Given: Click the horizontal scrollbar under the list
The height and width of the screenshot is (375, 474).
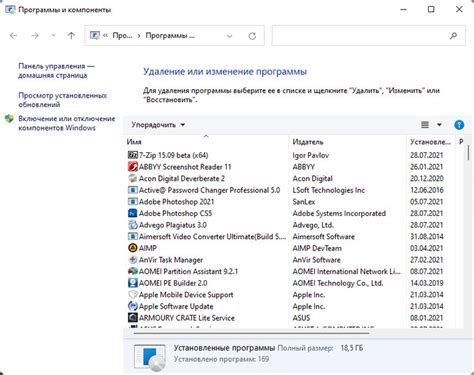Looking at the screenshot, I should coord(252,333).
